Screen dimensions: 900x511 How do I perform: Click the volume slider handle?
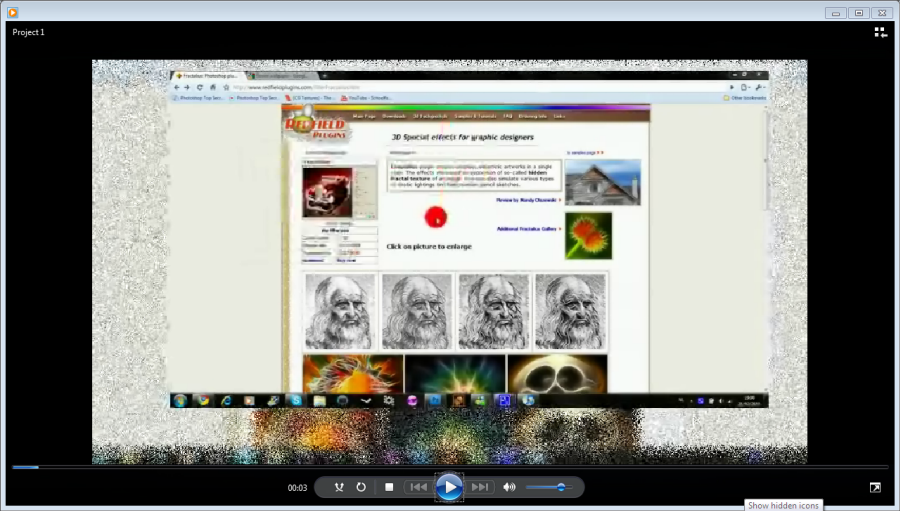[561, 487]
